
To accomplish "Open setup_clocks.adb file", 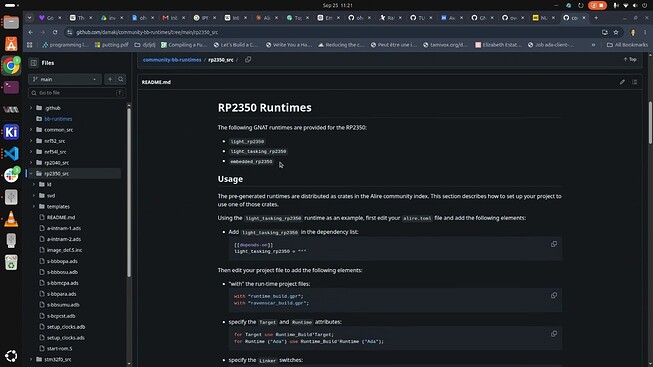I will pyautogui.click(x=66, y=327).
